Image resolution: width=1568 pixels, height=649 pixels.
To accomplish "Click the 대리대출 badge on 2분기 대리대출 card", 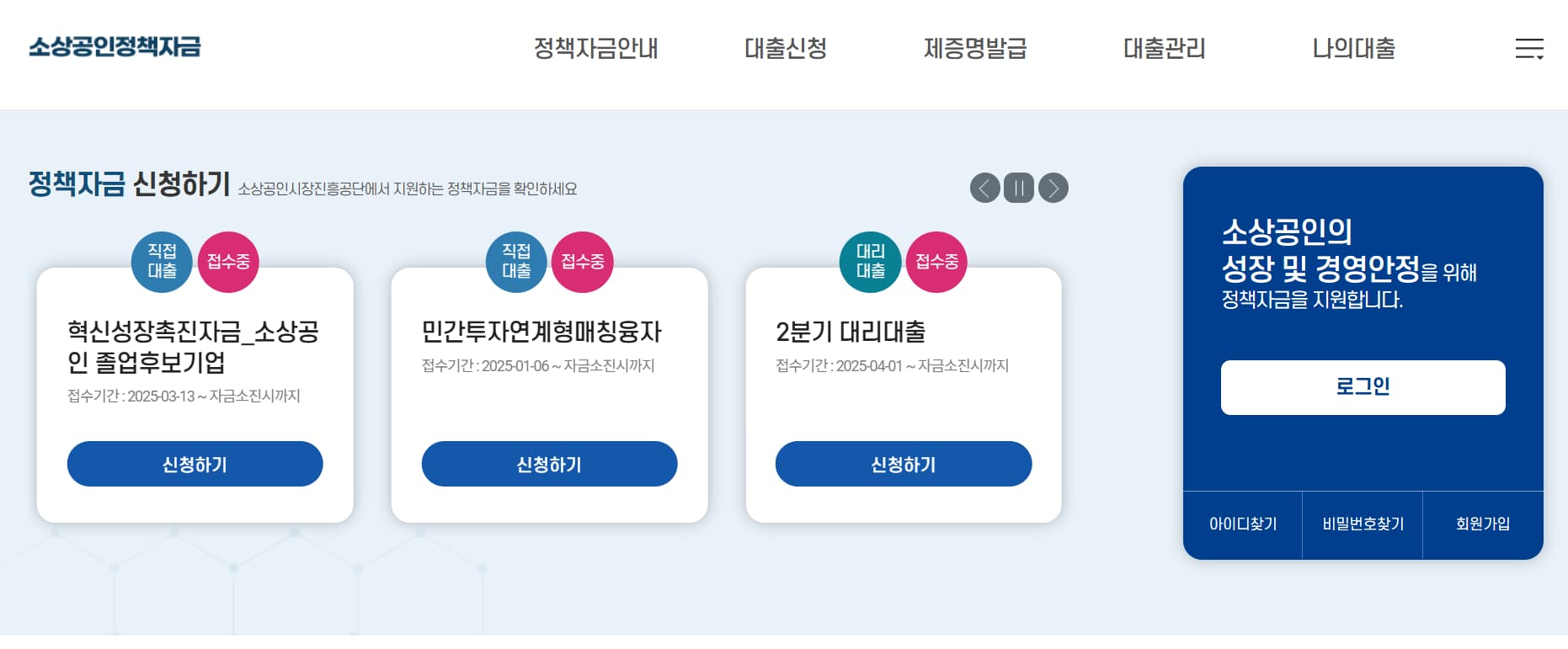I will point(870,262).
